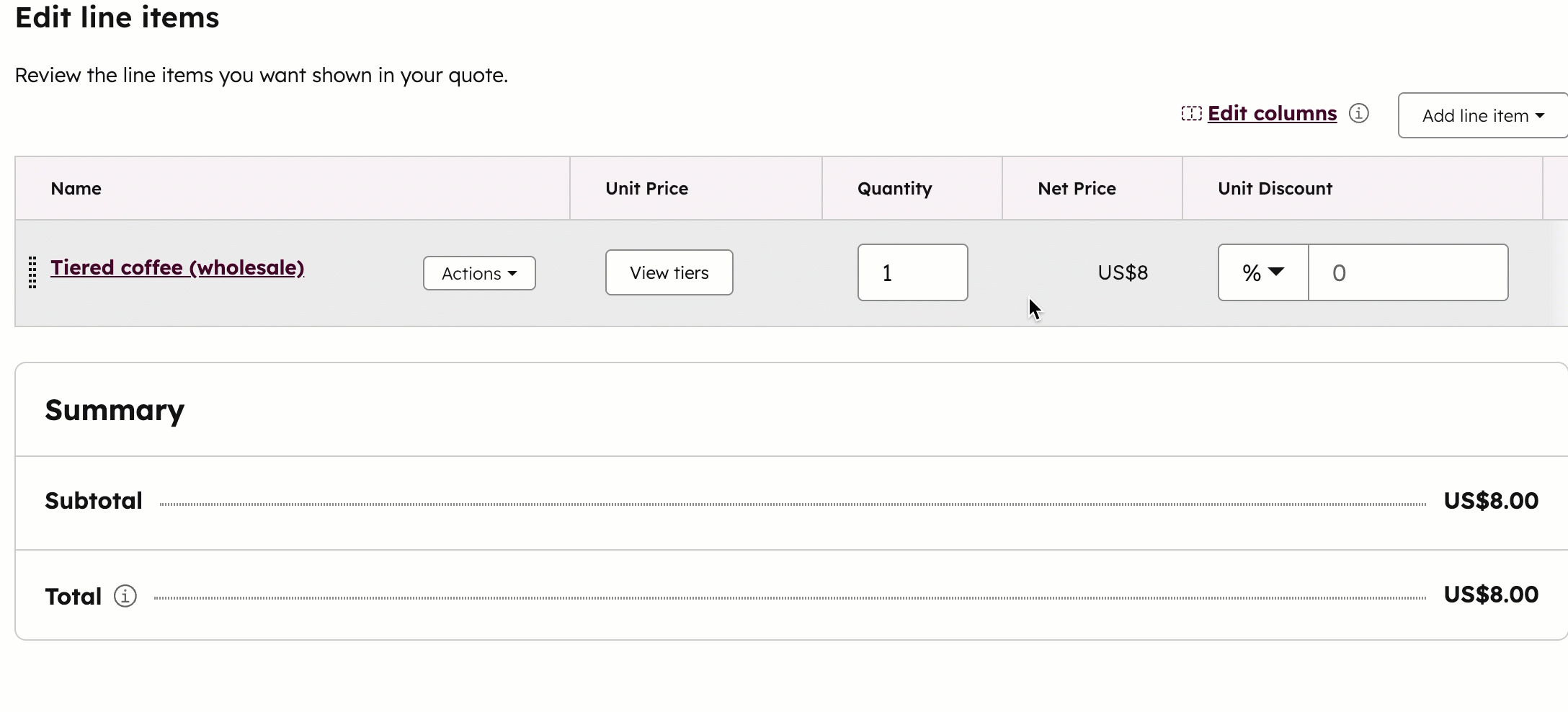1568x712 pixels.
Task: Click the Subtotal amount US$8.00
Action: click(x=1490, y=500)
